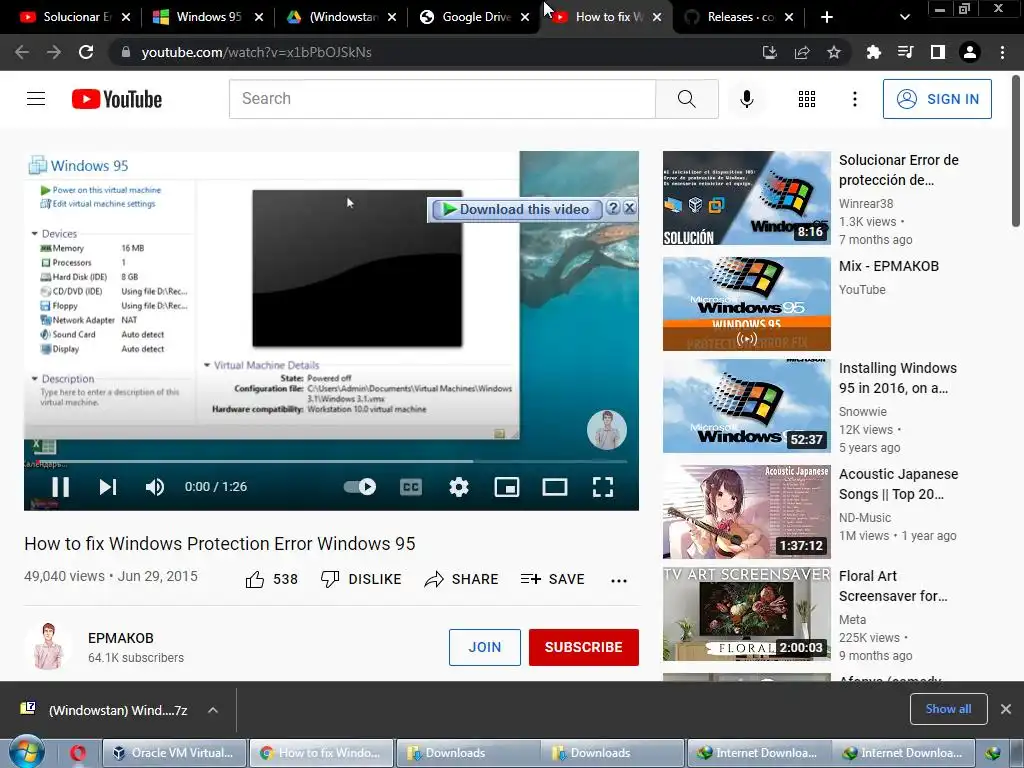Open the EPMAKOB channel avatar
The image size is (1024, 768).
coord(48,647)
